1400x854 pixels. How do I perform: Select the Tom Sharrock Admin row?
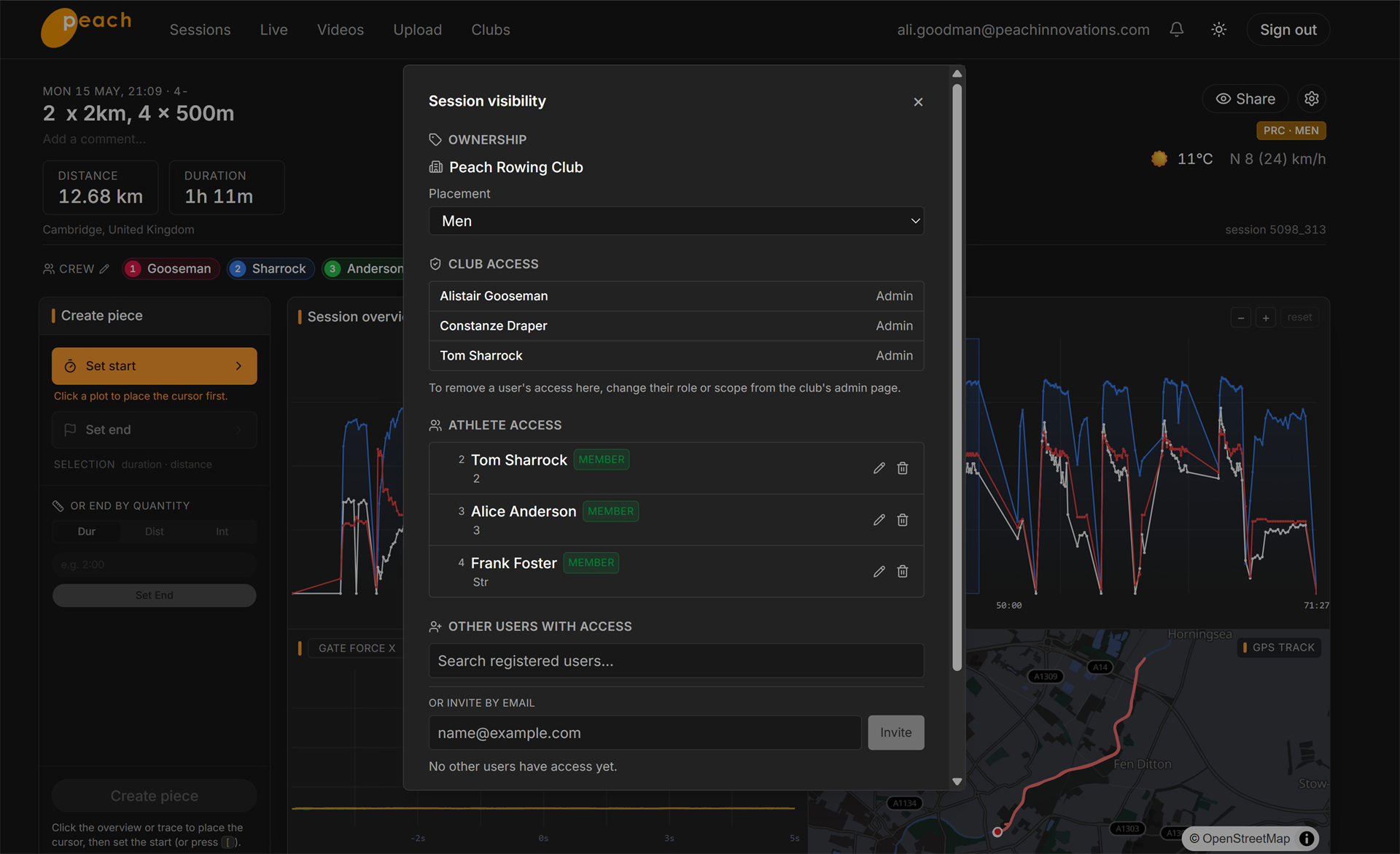(x=676, y=356)
